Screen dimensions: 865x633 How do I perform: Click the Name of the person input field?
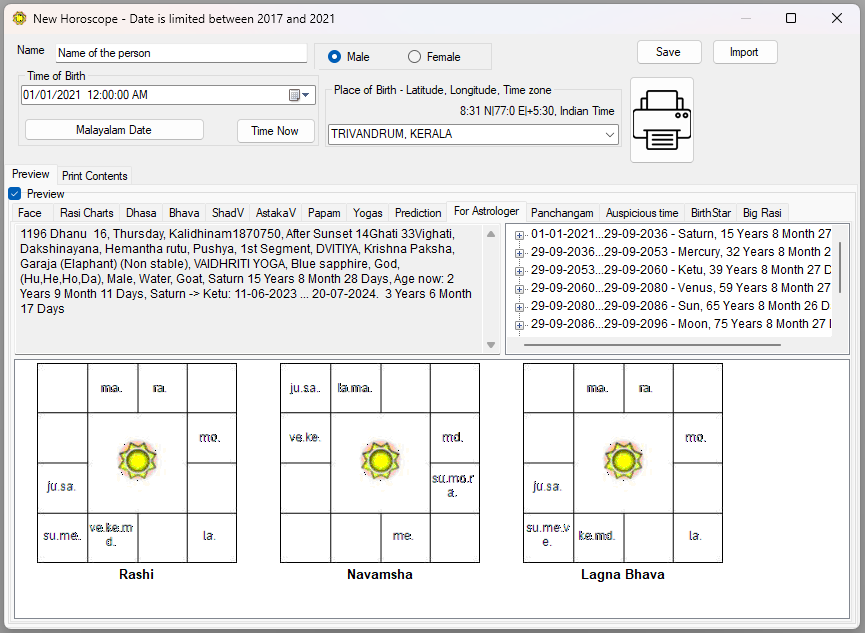tap(180, 52)
